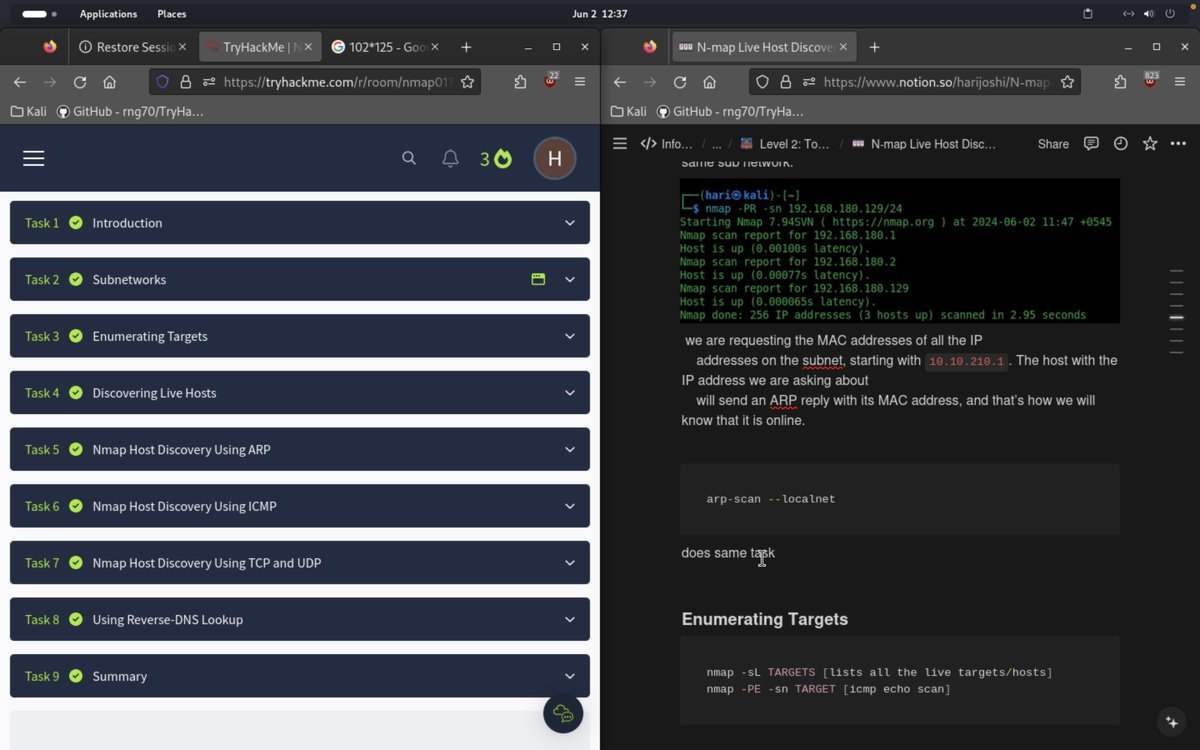The height and width of the screenshot is (750, 1200).
Task: Open the Places menu in the top bar
Action: (170, 13)
